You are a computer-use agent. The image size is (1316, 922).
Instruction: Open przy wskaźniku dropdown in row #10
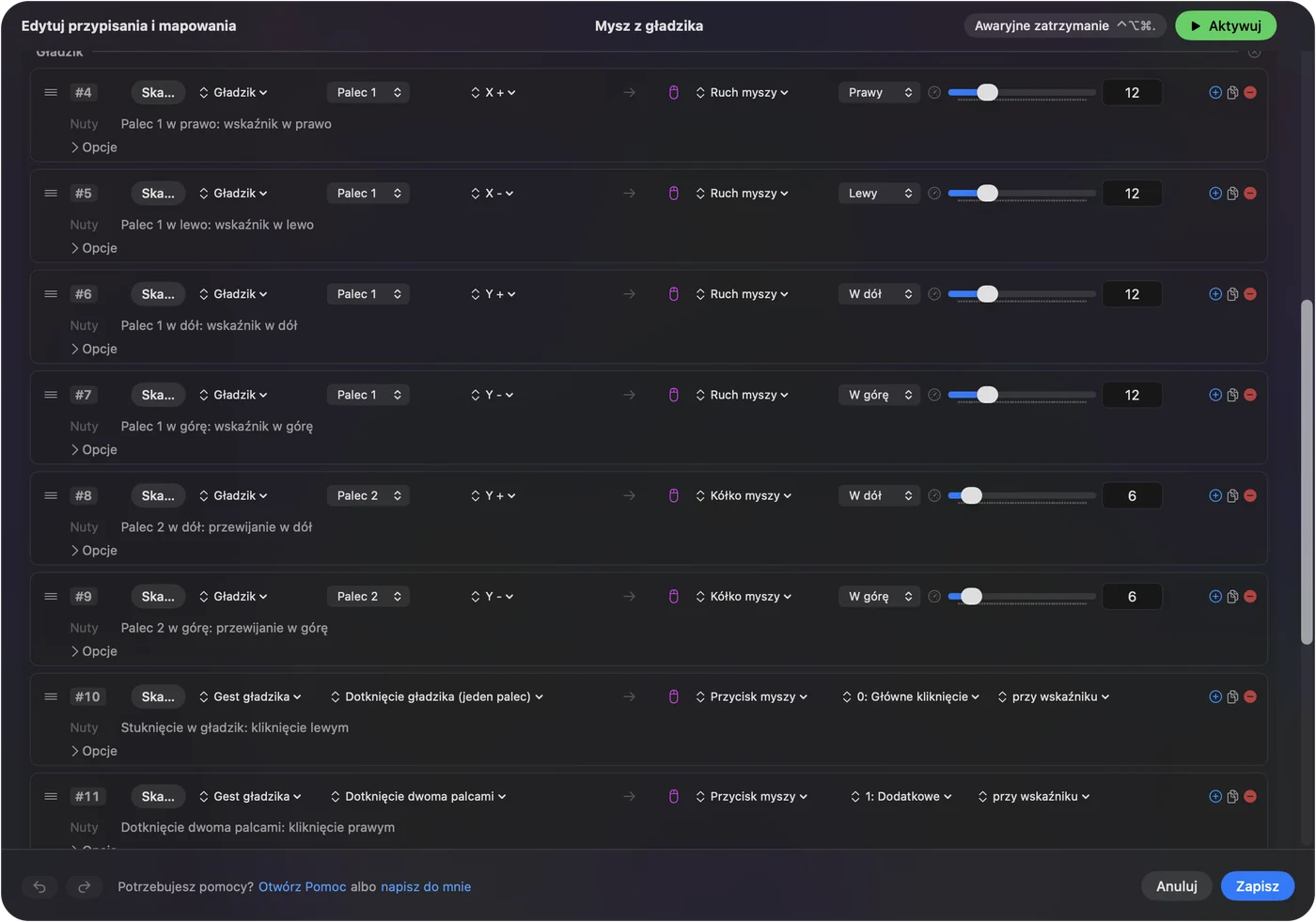[1054, 696]
